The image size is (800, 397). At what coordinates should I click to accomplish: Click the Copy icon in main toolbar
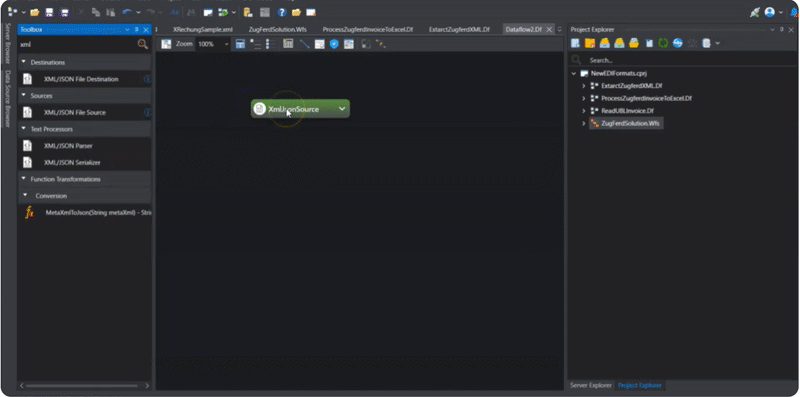coord(96,12)
